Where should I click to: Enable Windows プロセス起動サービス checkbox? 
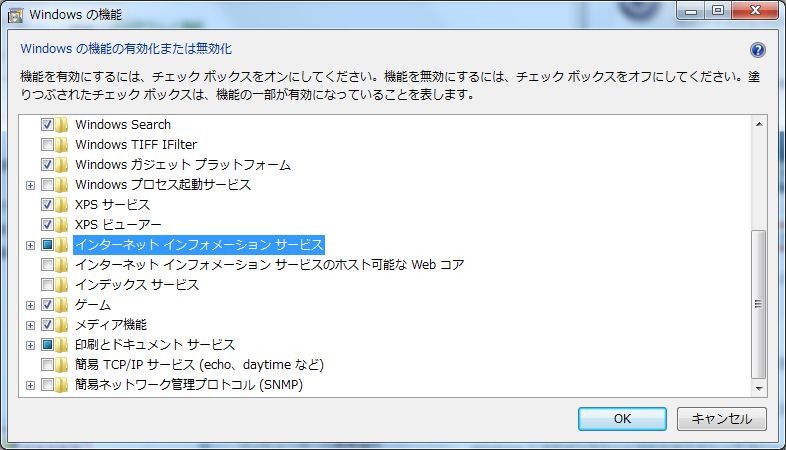[47, 184]
